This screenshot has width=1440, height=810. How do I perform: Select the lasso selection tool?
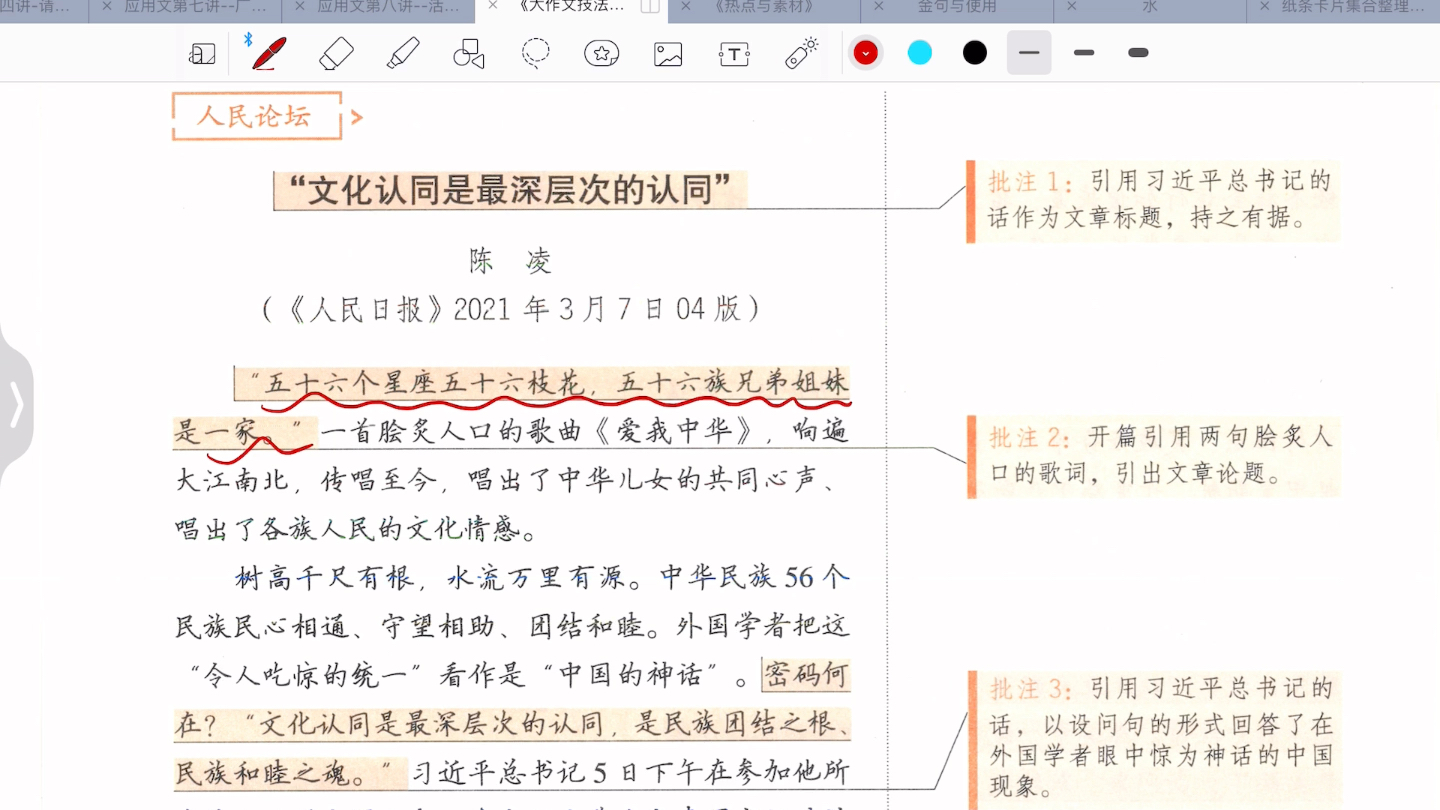click(536, 53)
